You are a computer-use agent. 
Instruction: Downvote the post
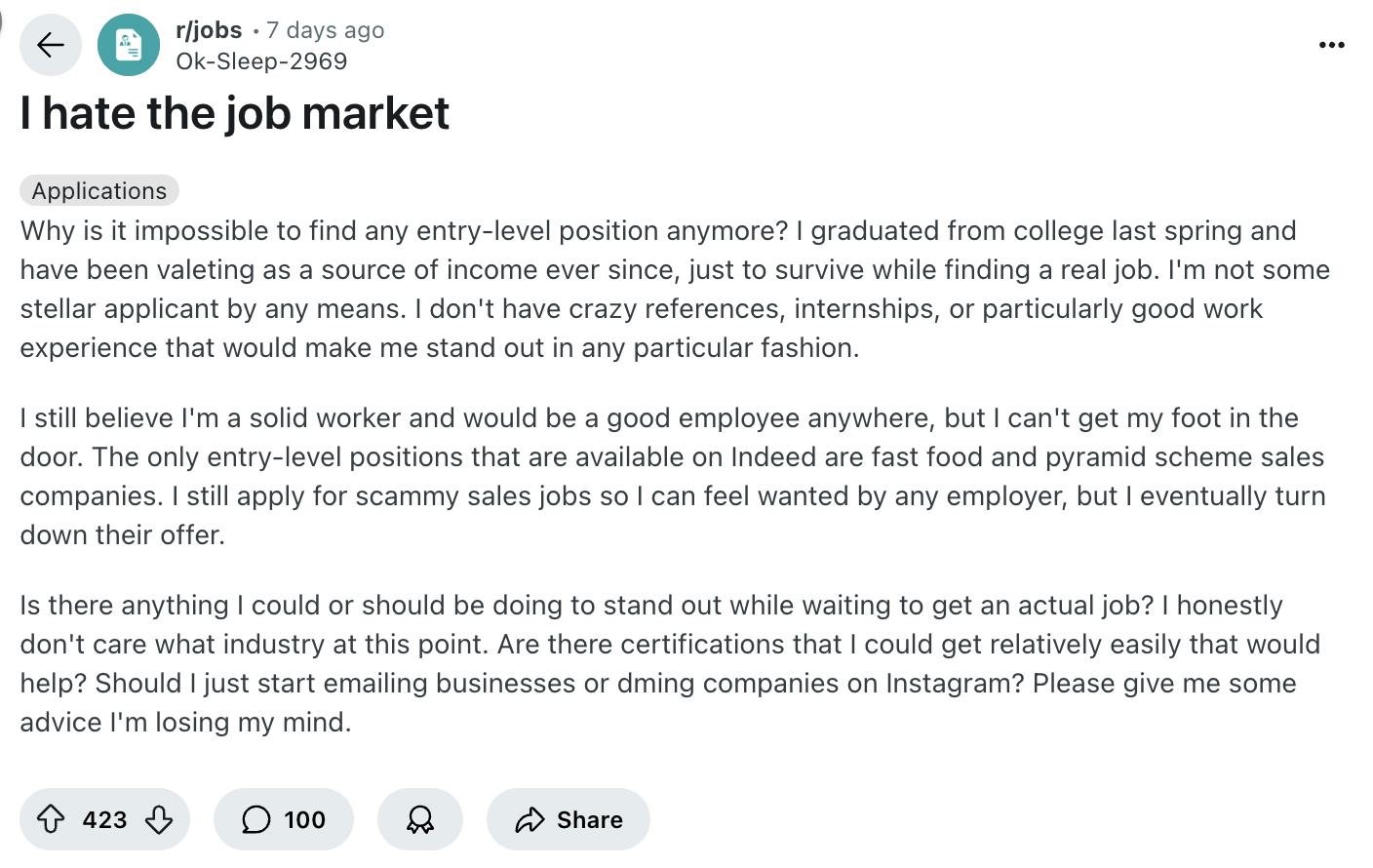[159, 819]
